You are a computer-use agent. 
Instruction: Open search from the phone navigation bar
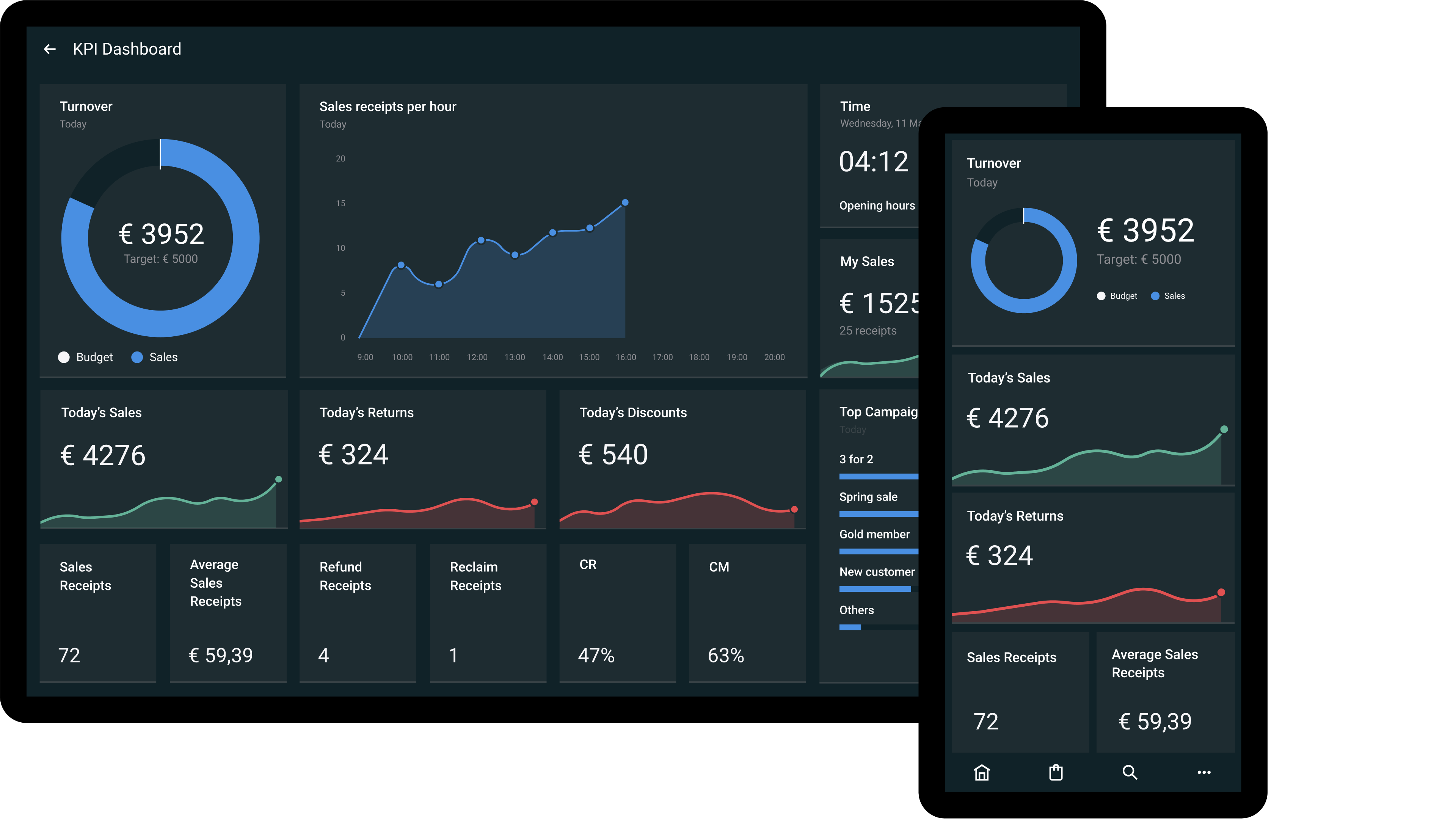(x=1130, y=772)
